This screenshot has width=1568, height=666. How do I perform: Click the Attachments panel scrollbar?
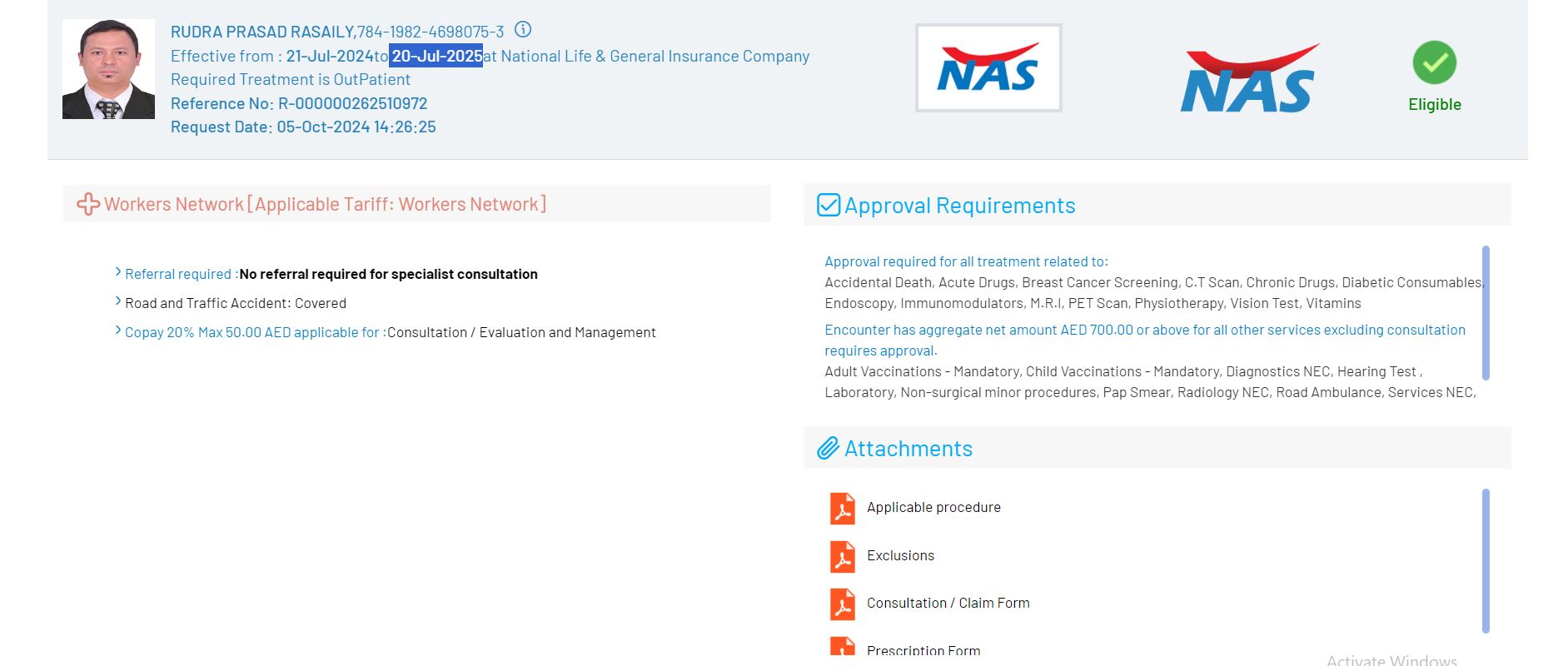(x=1486, y=561)
